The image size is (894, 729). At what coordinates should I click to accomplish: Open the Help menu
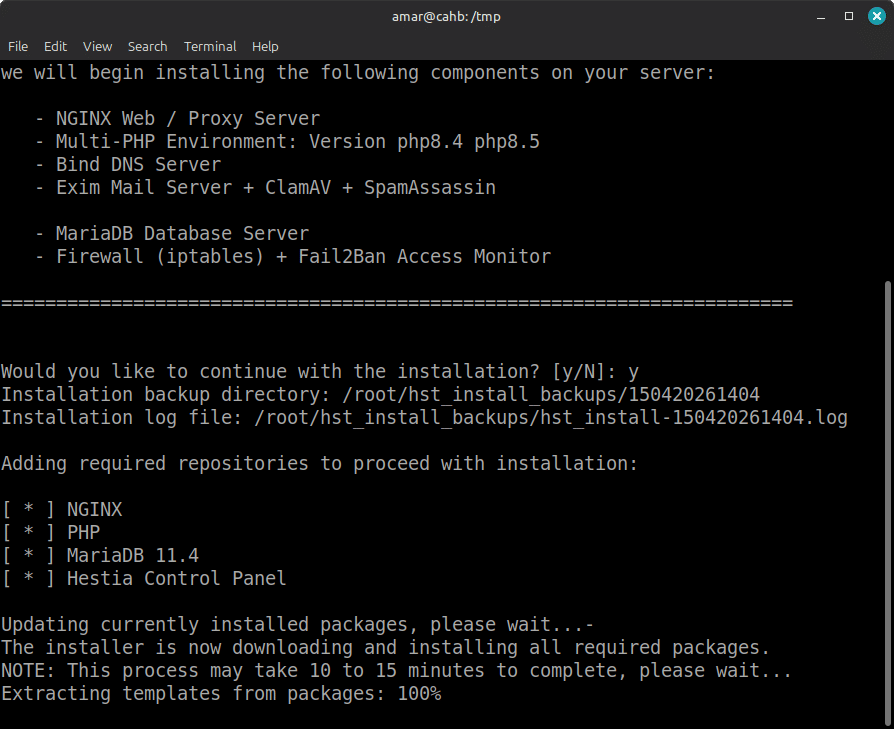(265, 47)
